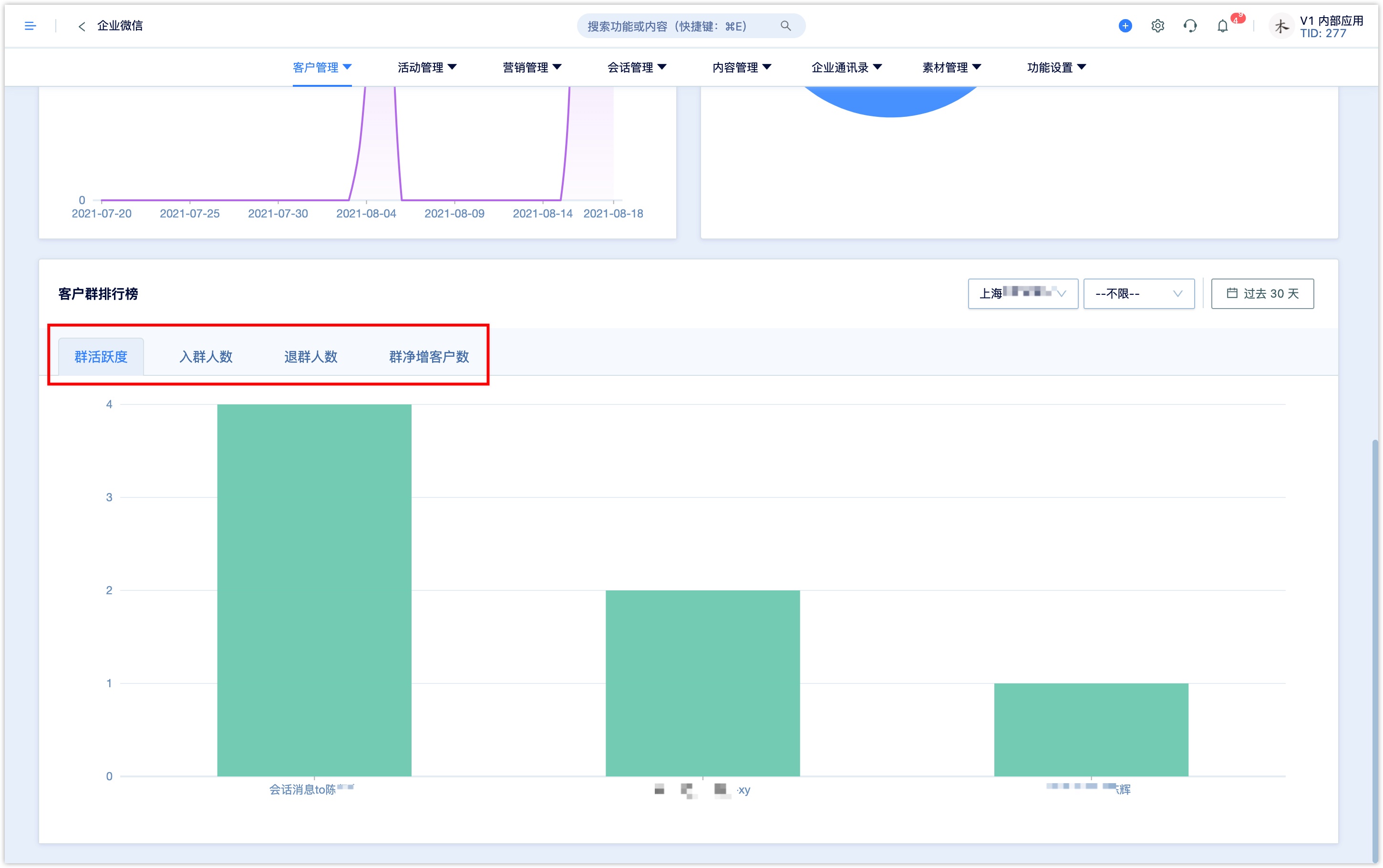
Task: Click the 客户群排行榜 heading
Action: tap(98, 294)
